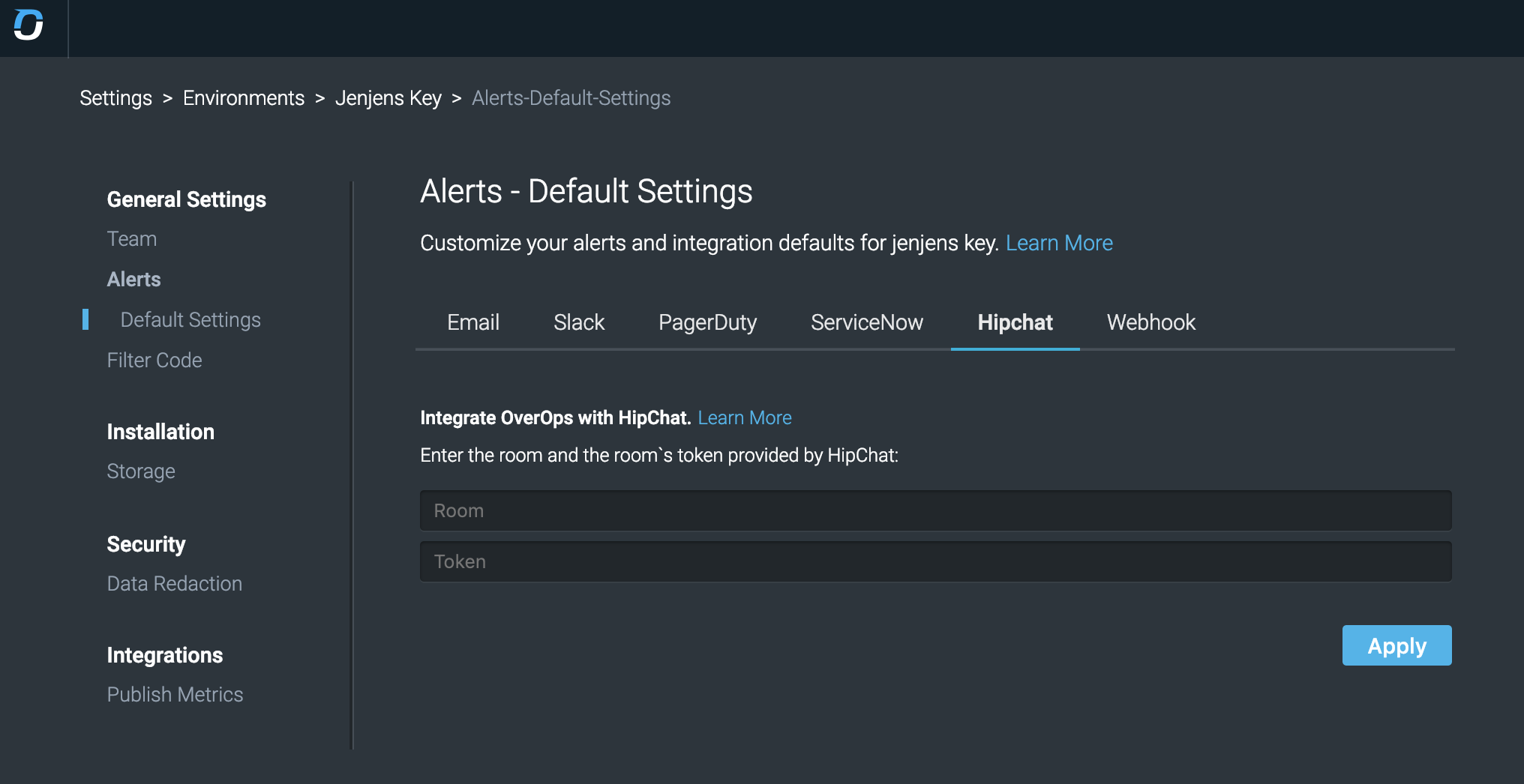Click 'Integrate OverOps with HipChat.' text
Image resolution: width=1524 pixels, height=784 pixels.
tap(556, 417)
